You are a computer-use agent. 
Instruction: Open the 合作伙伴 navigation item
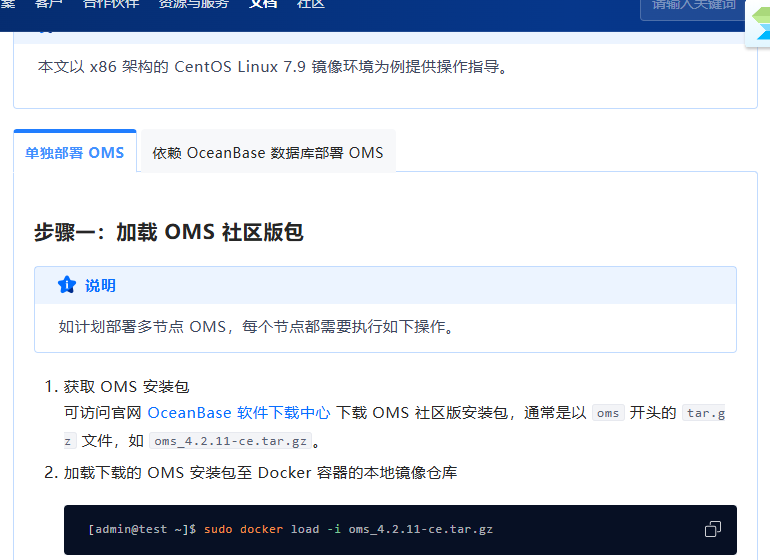(x=112, y=4)
